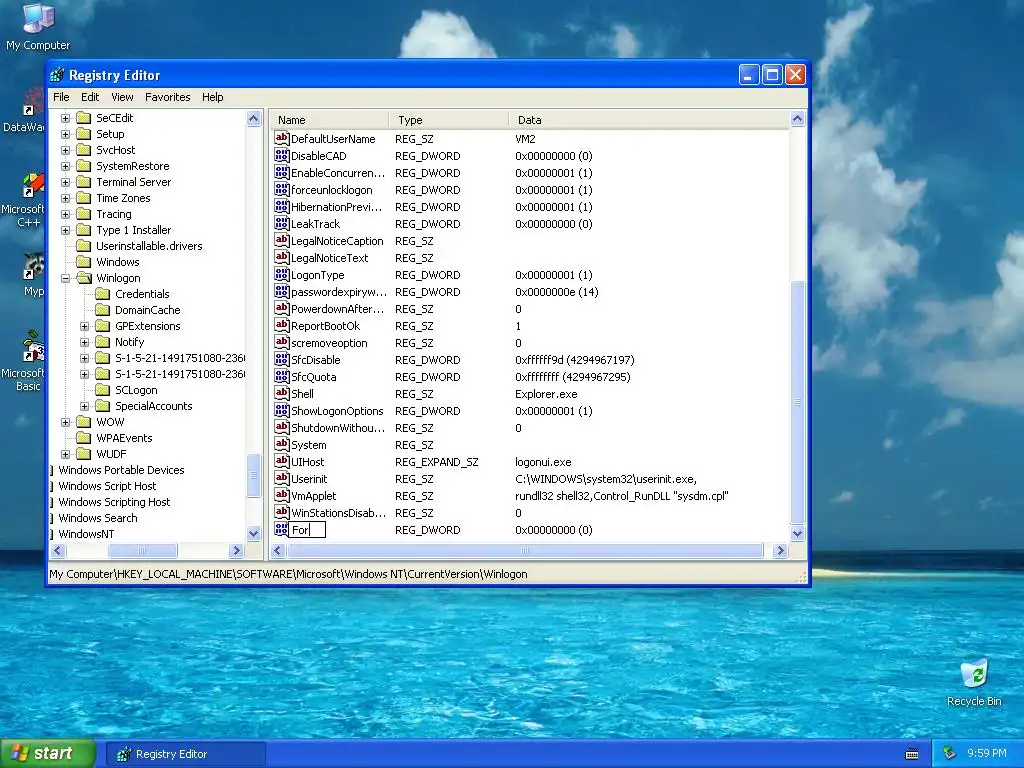The image size is (1024, 768).
Task: Click the Userinstallable.drivers folder icon
Action: click(x=84, y=246)
